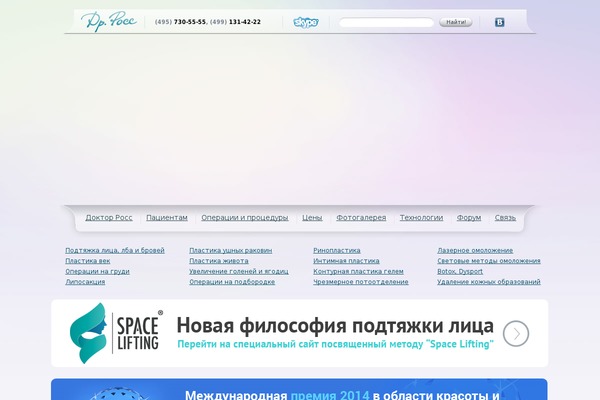Follow the Операции на груди link
The height and width of the screenshot is (400, 600).
pyautogui.click(x=97, y=271)
